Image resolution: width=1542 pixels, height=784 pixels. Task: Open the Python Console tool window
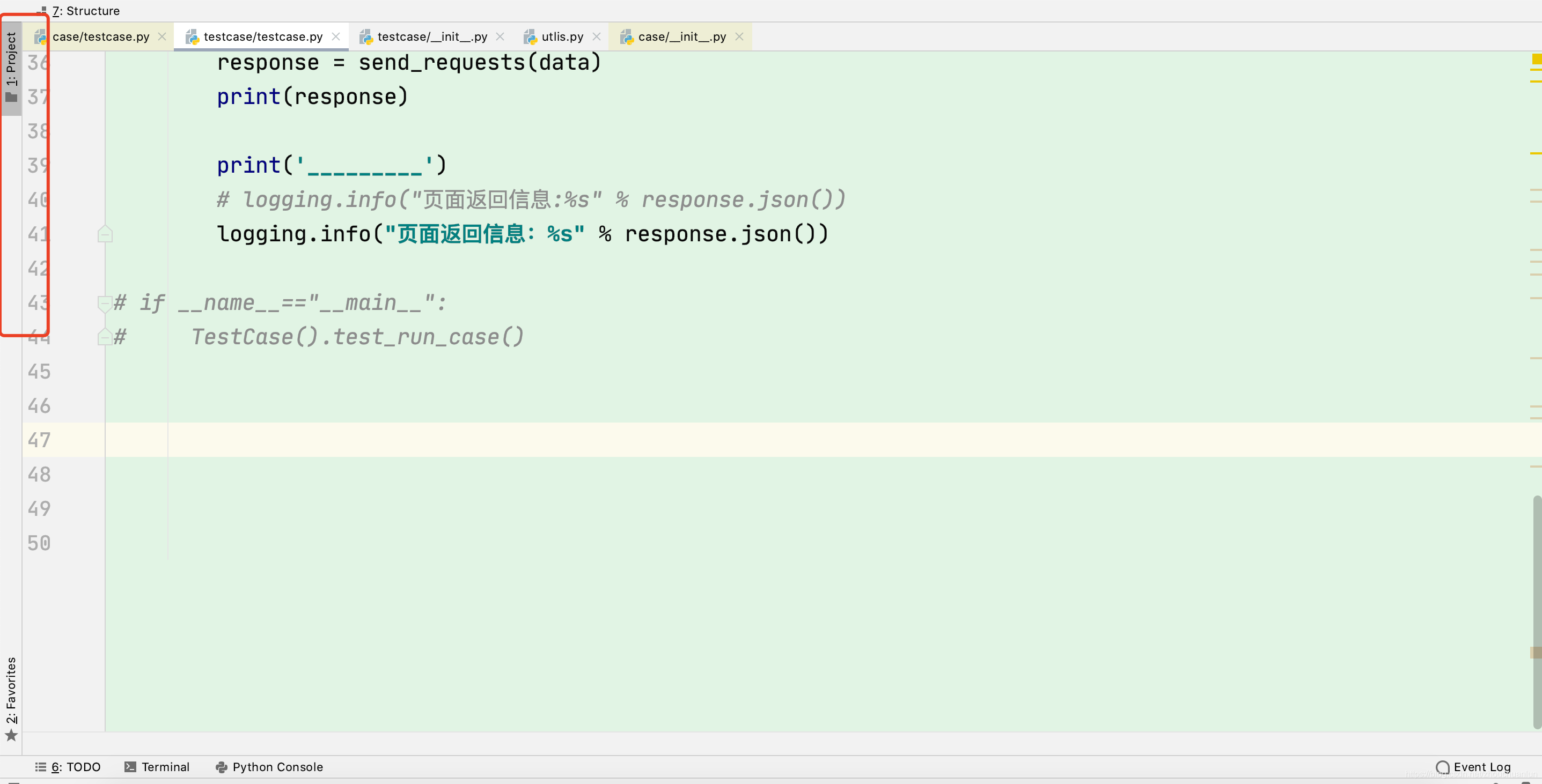269,767
